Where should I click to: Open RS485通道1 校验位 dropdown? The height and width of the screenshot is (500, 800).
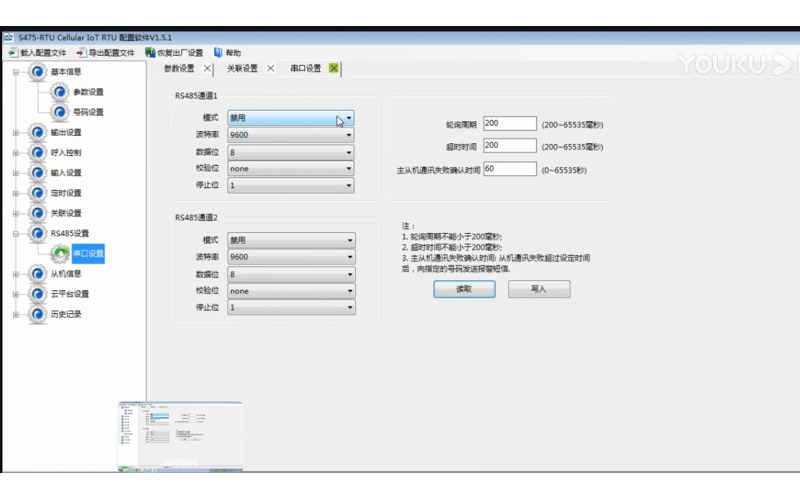291,168
